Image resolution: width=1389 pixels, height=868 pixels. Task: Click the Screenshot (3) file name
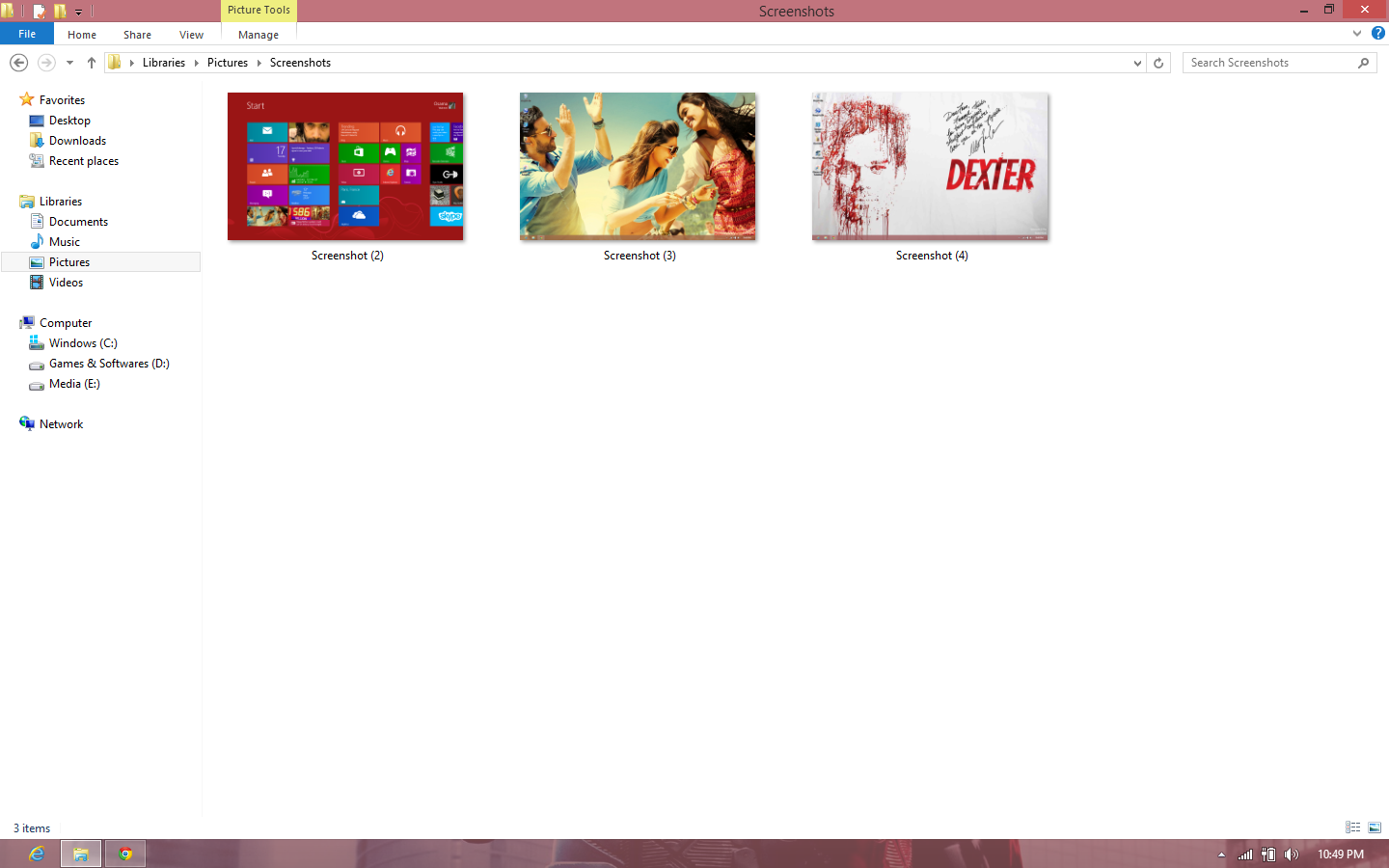point(640,256)
